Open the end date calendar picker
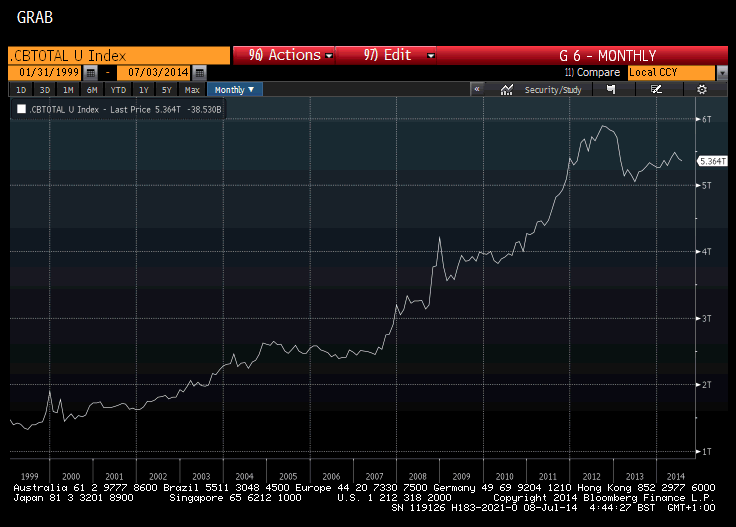Screen dimensions: 736x527 (199, 73)
